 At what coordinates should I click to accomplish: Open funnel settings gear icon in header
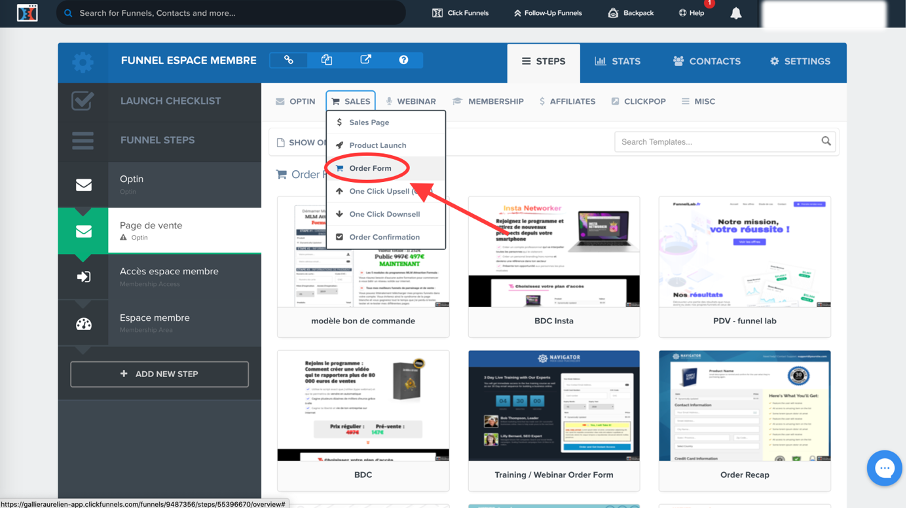[83, 62]
